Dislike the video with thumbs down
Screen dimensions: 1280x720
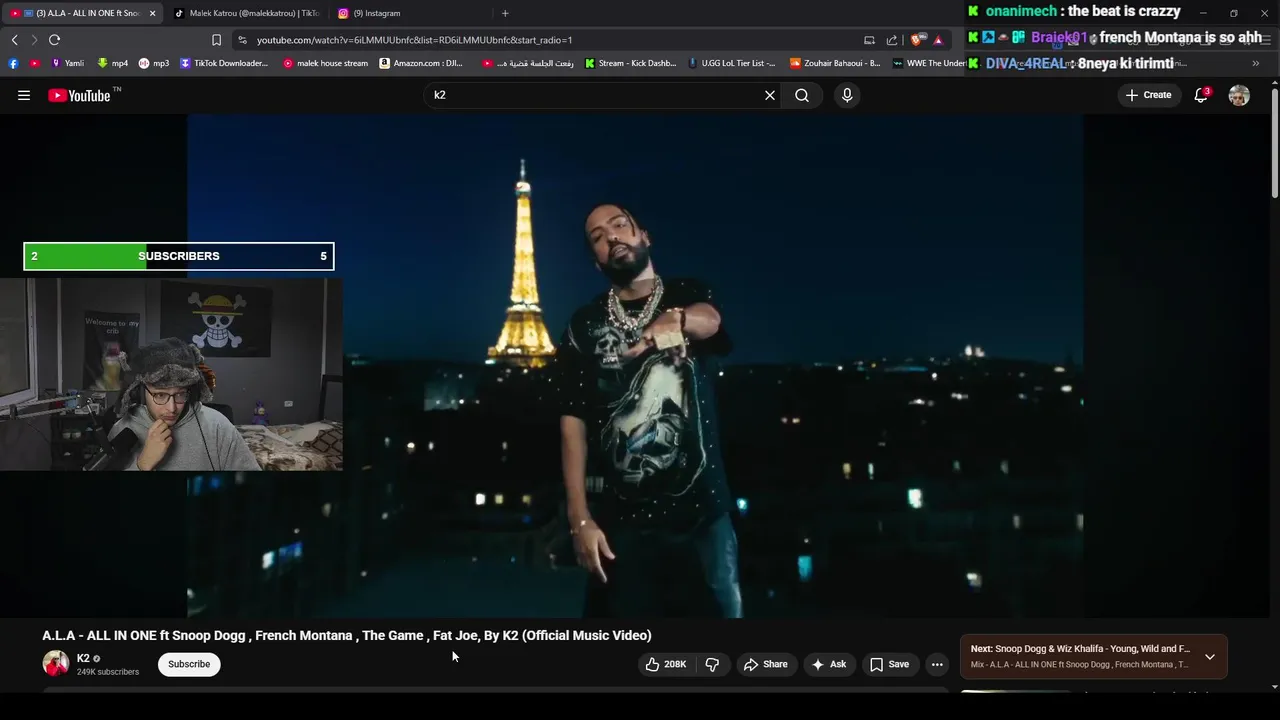point(712,664)
